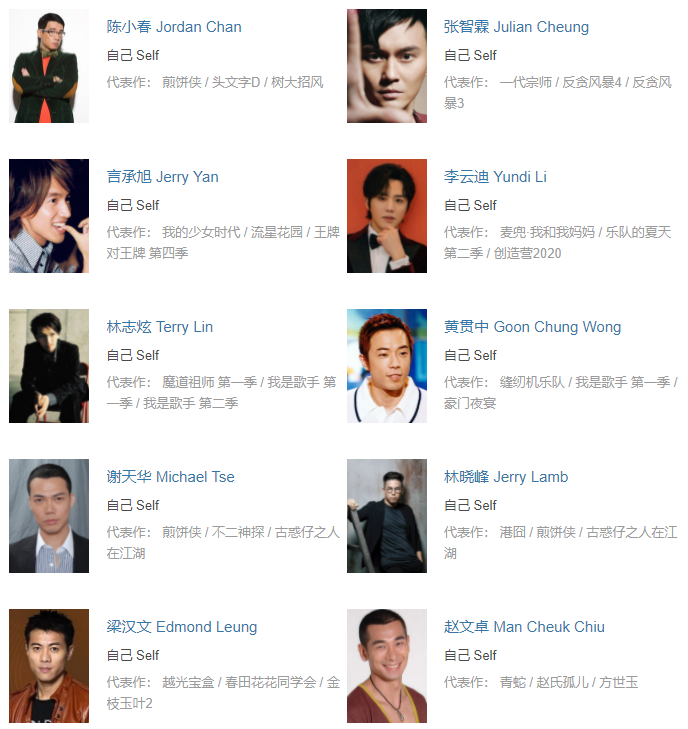Click Edmond Leung's portrait thumbnail

[x=49, y=666]
